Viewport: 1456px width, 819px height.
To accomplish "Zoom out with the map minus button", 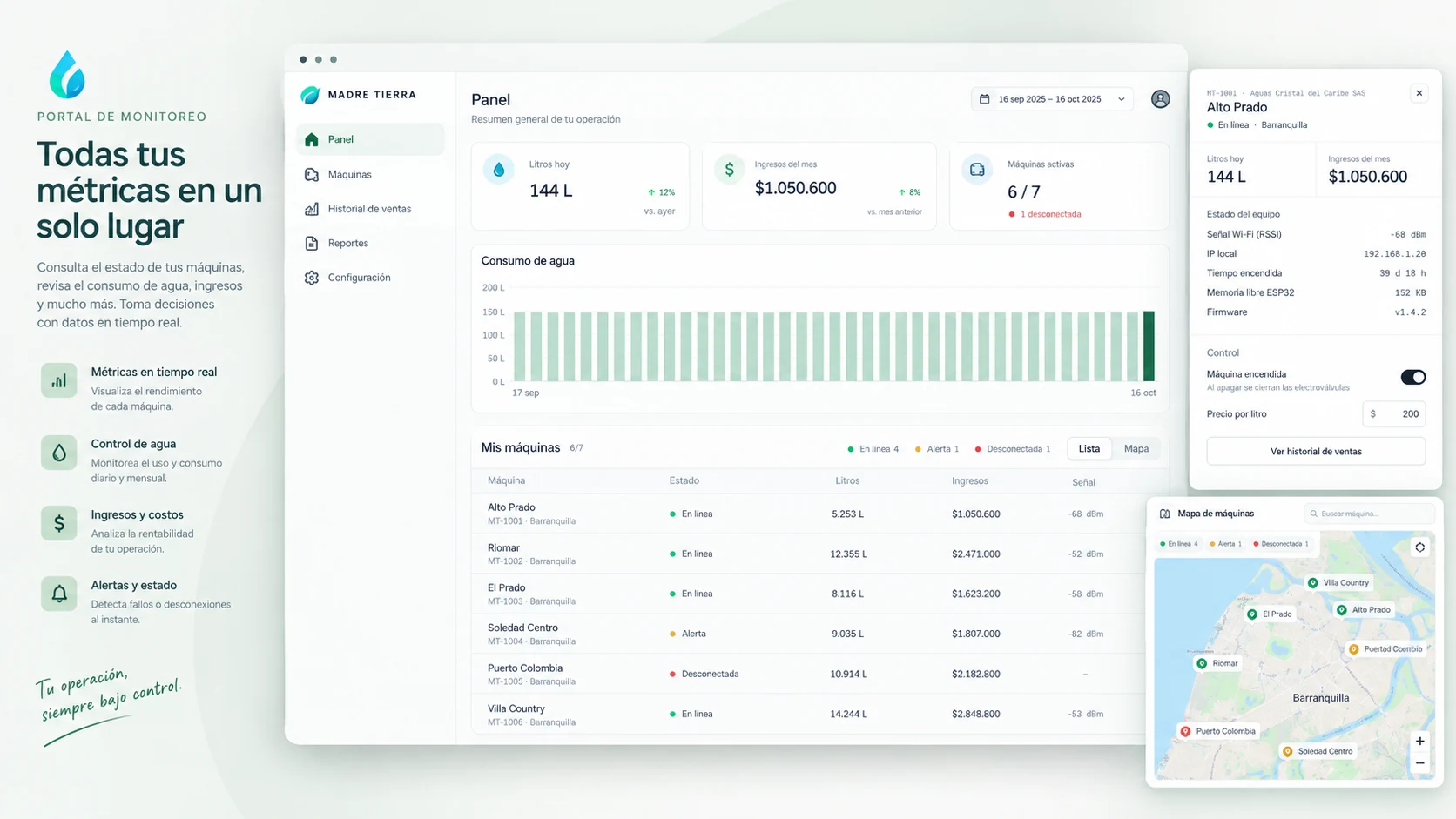I will click(x=1420, y=763).
